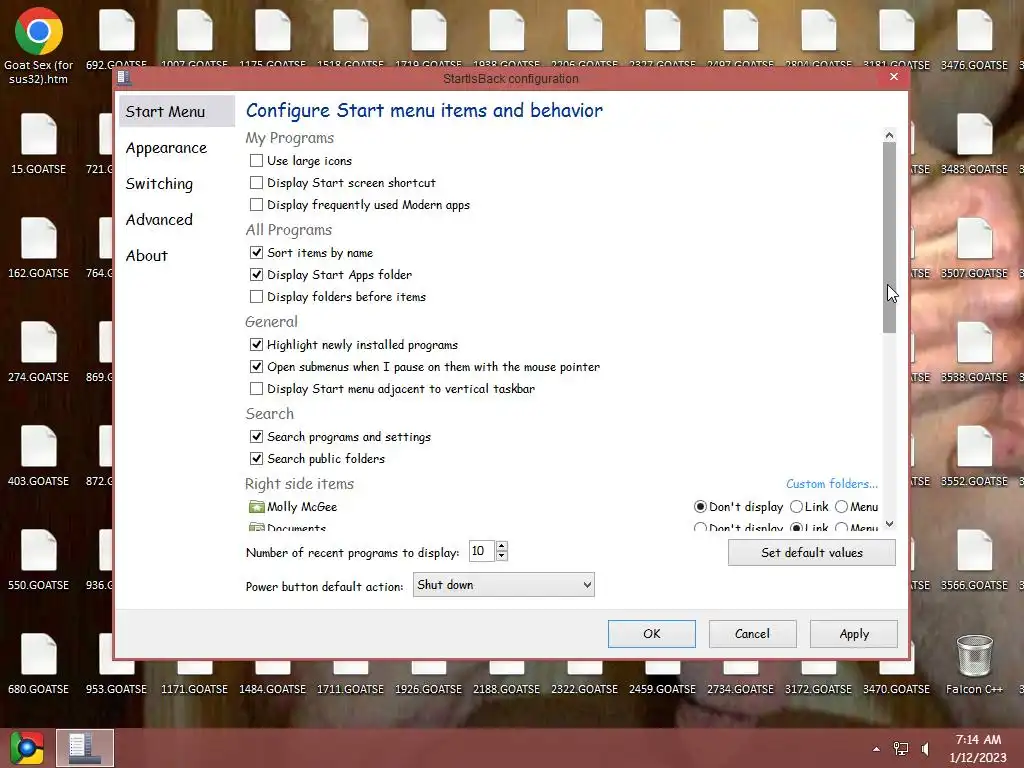Image resolution: width=1024 pixels, height=768 pixels.
Task: Toggle Highlight newly installed programs
Action: click(x=257, y=345)
